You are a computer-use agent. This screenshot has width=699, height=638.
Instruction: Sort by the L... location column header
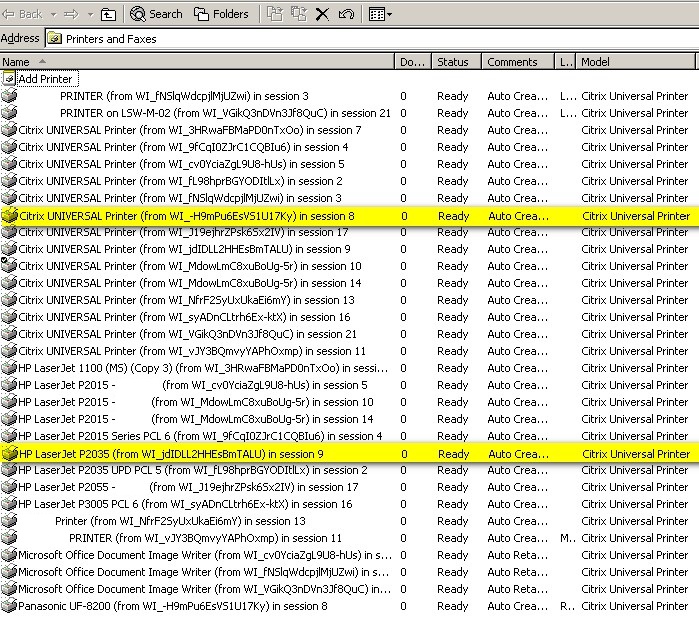point(565,62)
